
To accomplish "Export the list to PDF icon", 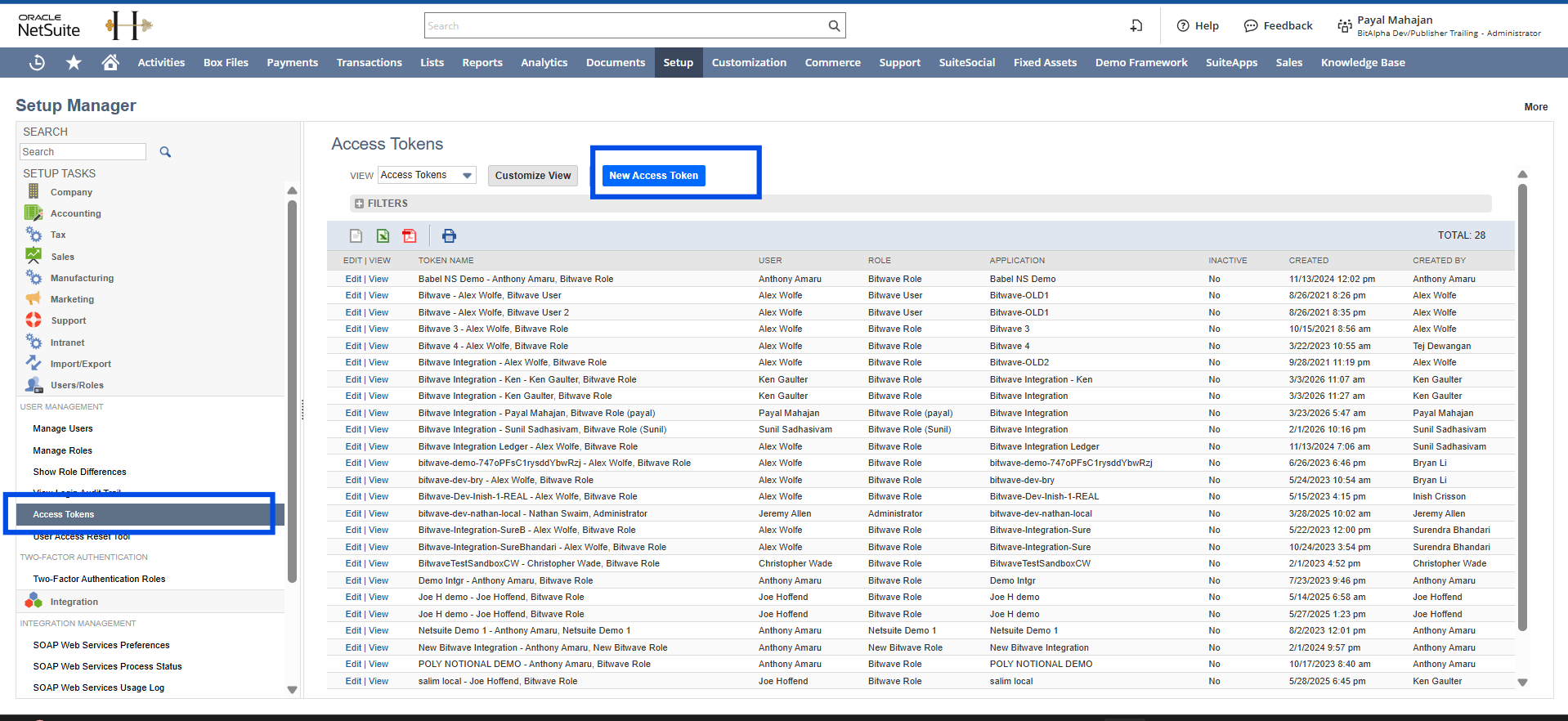I will (410, 235).
